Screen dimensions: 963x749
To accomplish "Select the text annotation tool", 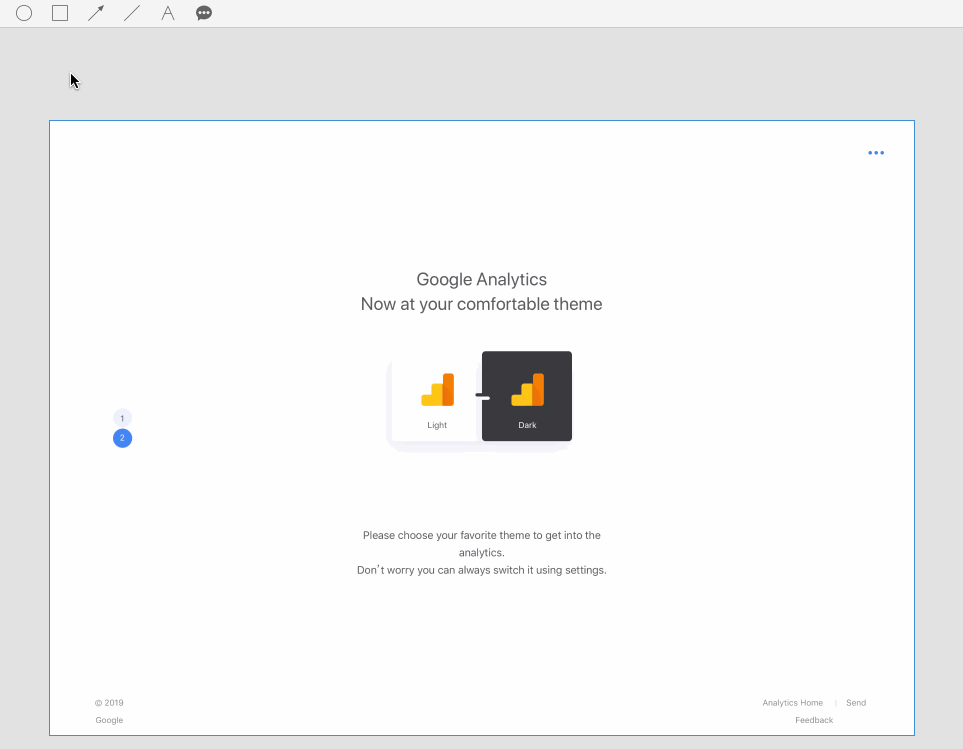I will coord(168,13).
